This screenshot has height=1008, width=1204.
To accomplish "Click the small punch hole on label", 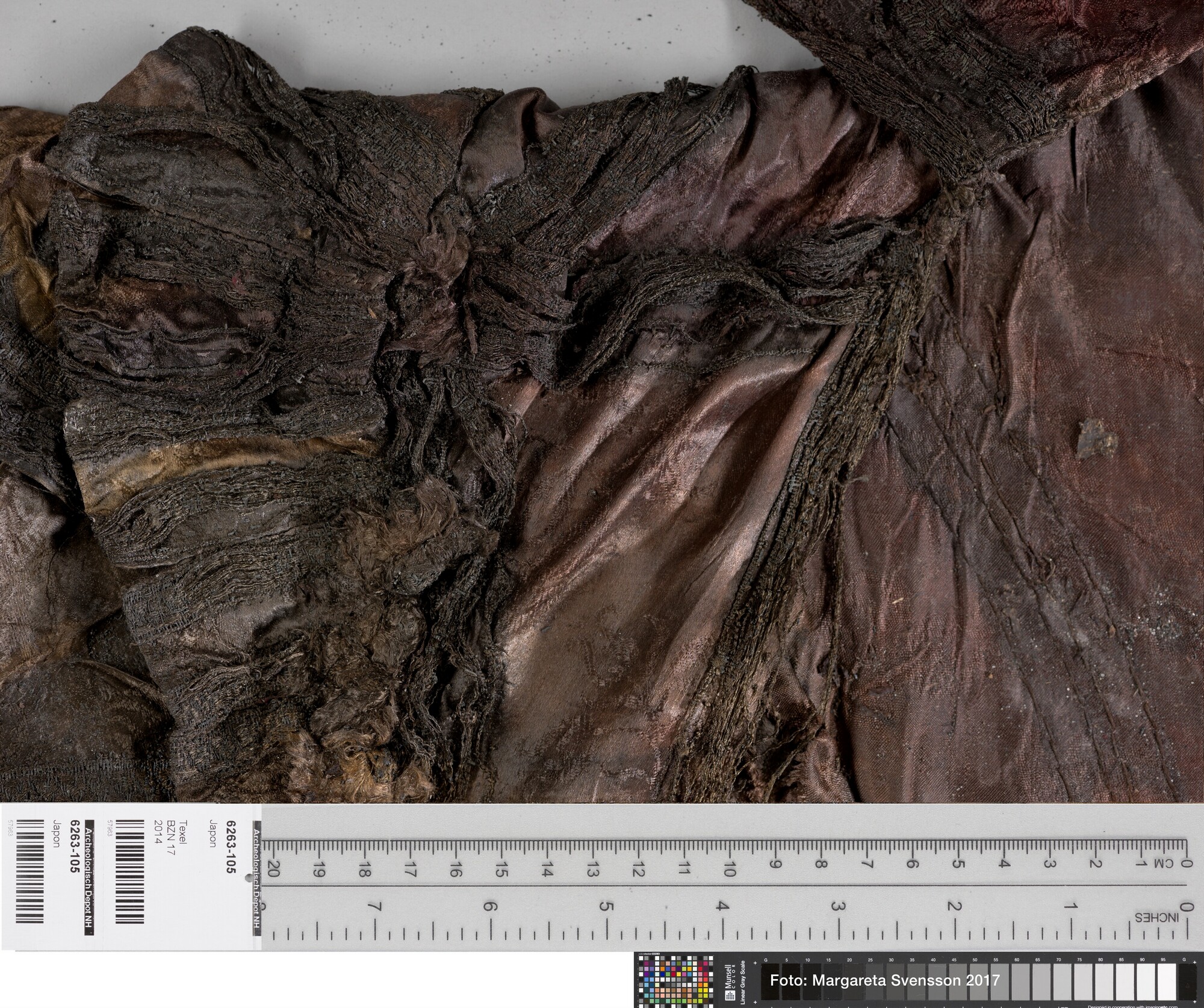I will pyautogui.click(x=248, y=878).
